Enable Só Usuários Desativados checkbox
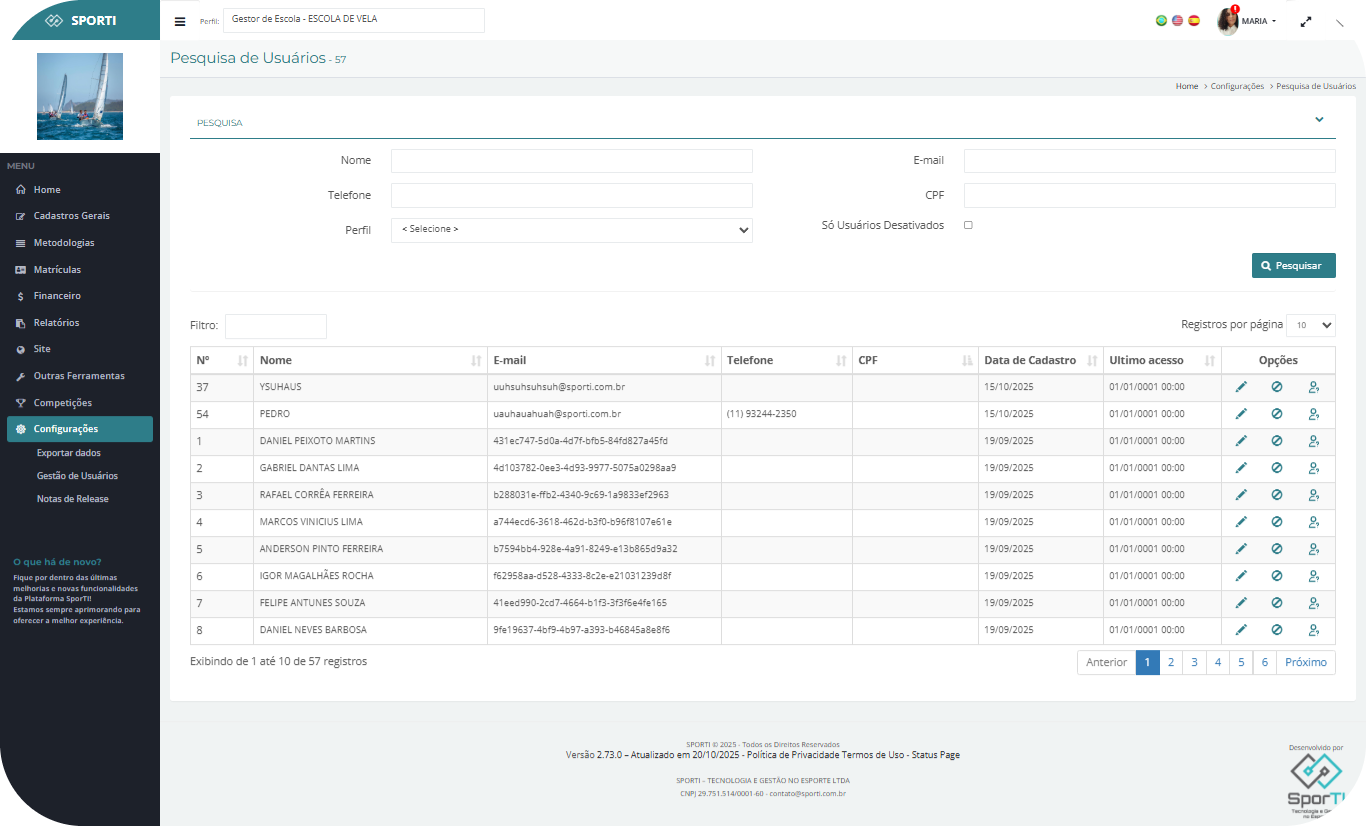 [x=968, y=225]
